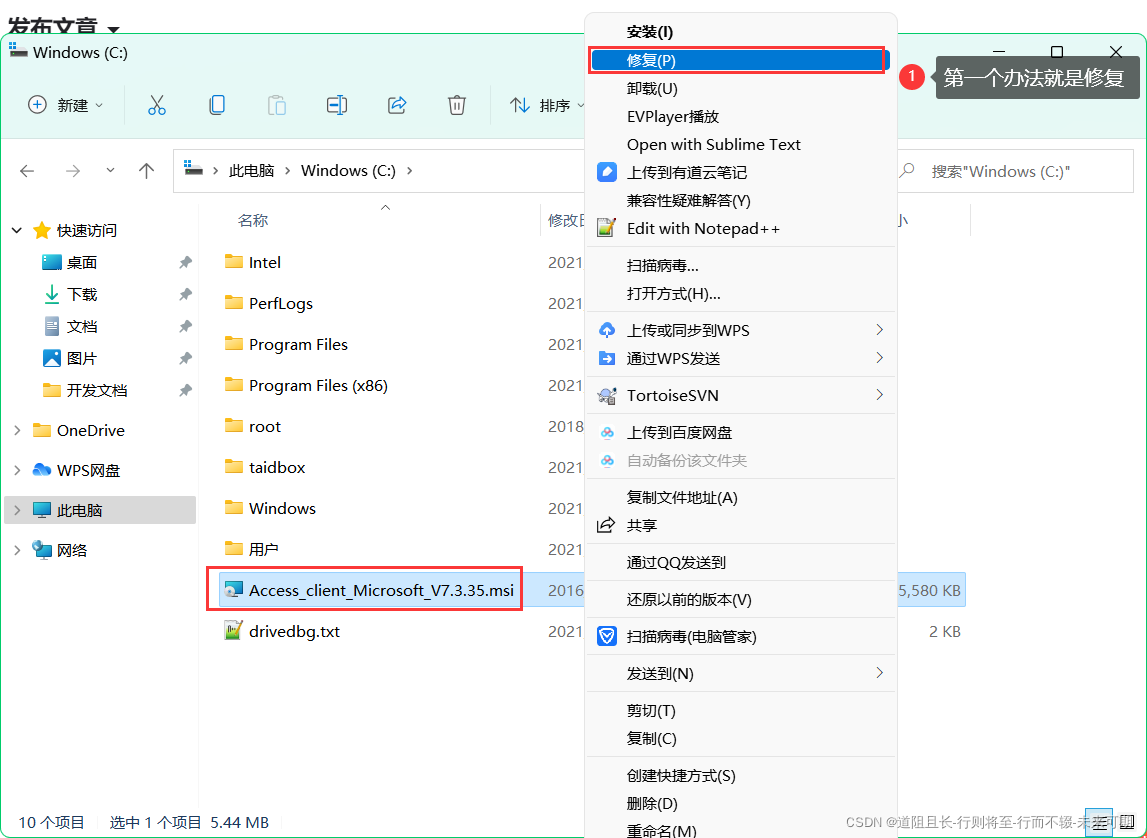Open recent locations chevron dropdown
The width and height of the screenshot is (1147, 838).
(110, 170)
